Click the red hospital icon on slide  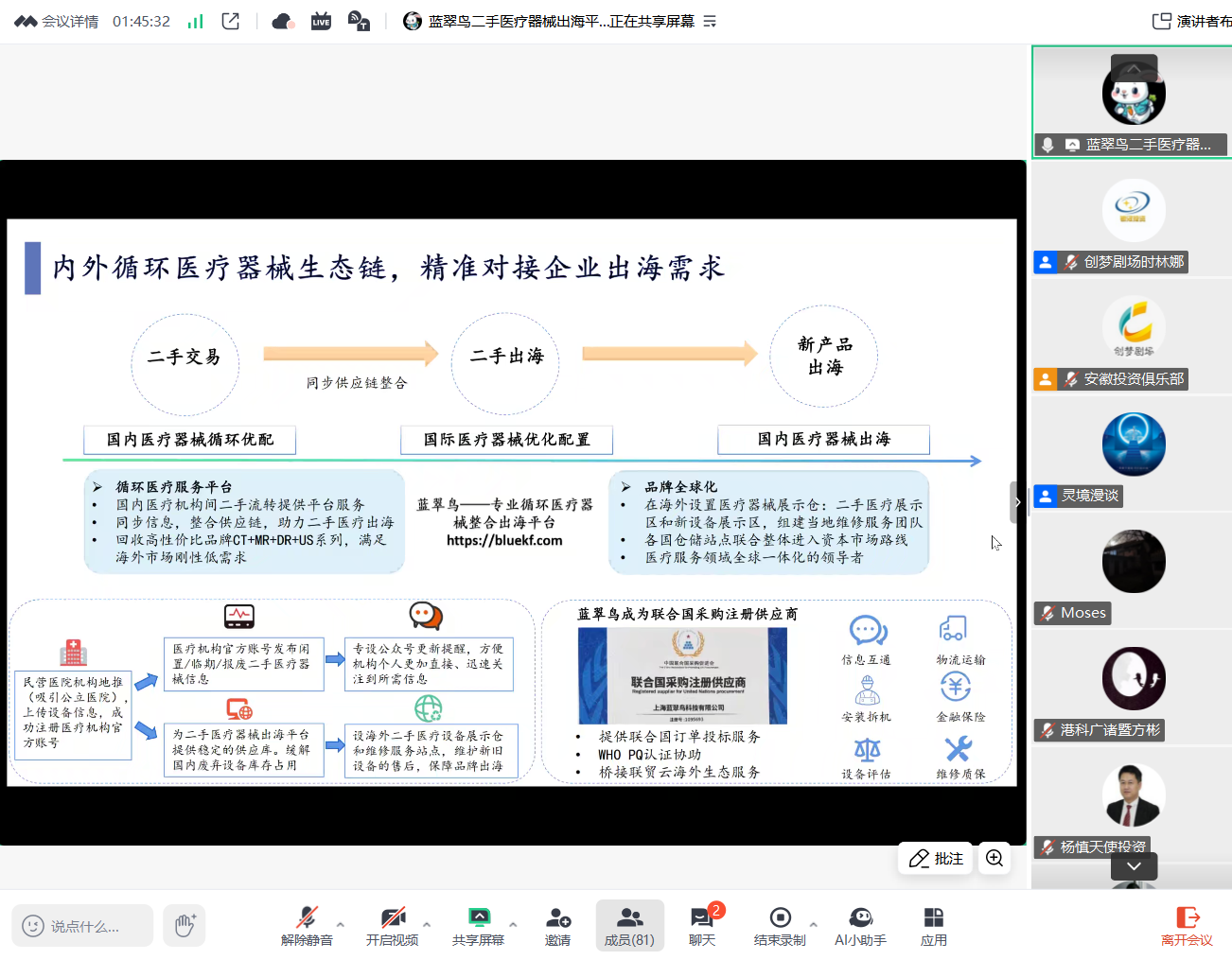point(73,653)
